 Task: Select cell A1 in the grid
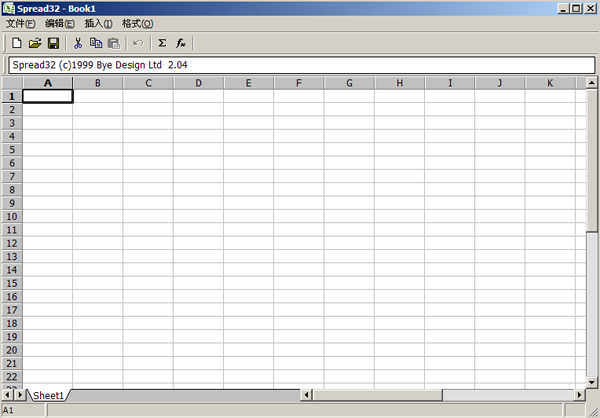(x=47, y=96)
